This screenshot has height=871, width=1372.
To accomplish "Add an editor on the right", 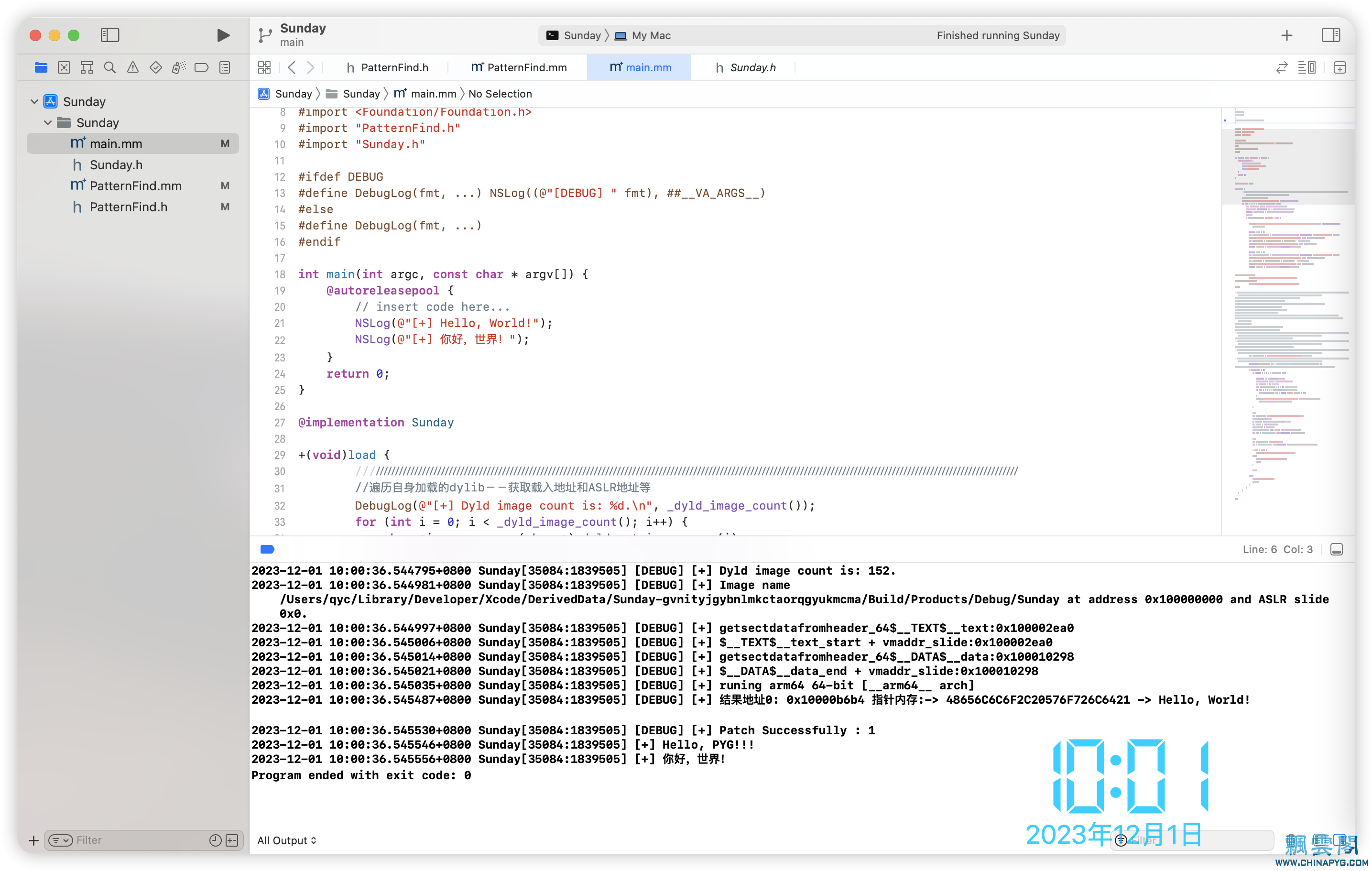I will (x=1340, y=67).
